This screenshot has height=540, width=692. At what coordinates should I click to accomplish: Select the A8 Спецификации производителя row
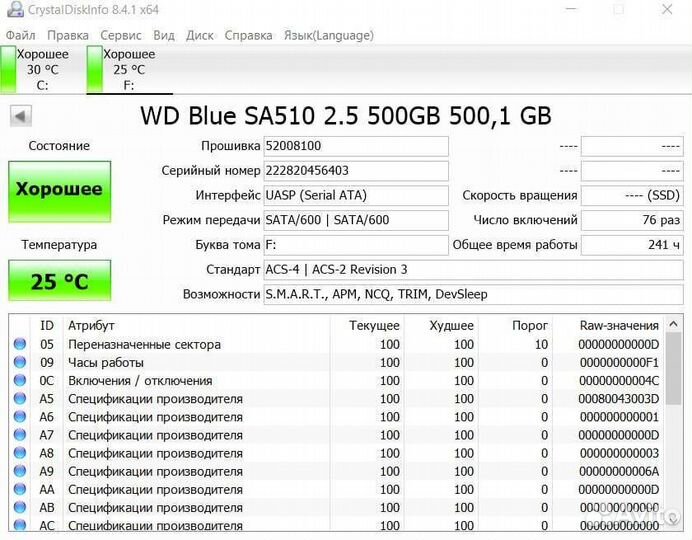coord(336,453)
